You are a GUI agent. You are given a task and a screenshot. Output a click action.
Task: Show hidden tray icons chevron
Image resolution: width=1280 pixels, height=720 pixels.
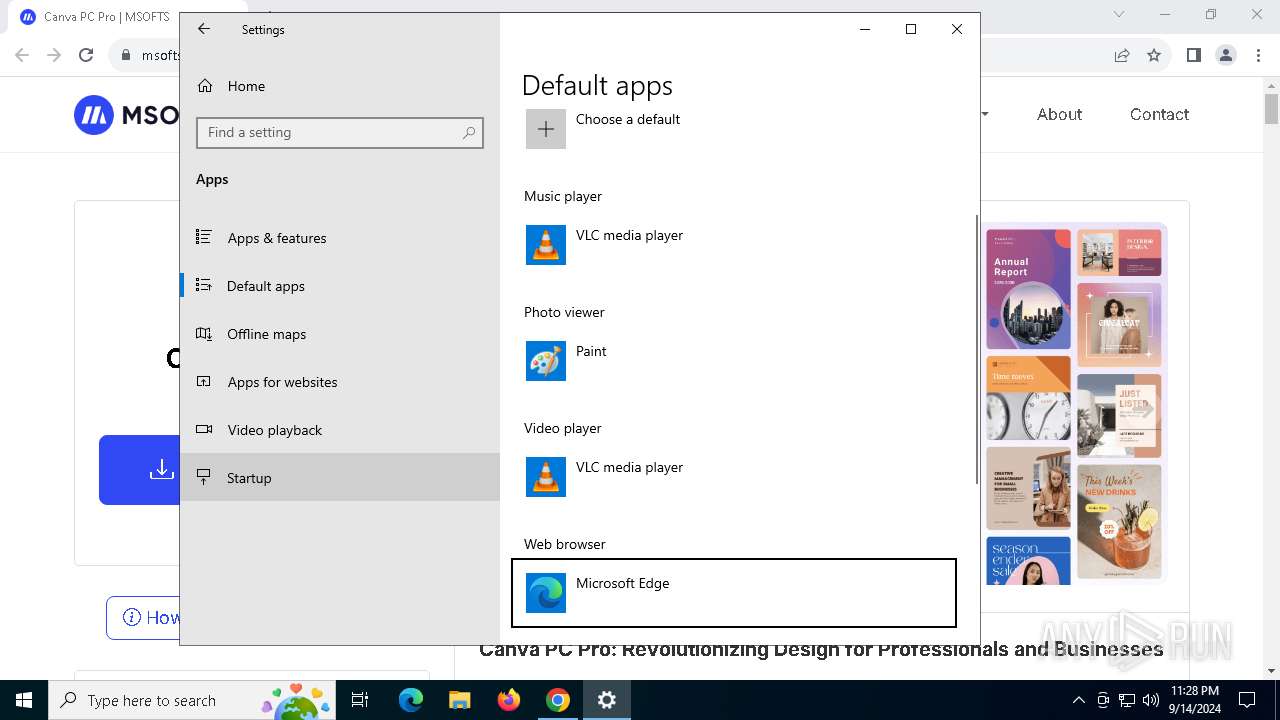[1078, 700]
